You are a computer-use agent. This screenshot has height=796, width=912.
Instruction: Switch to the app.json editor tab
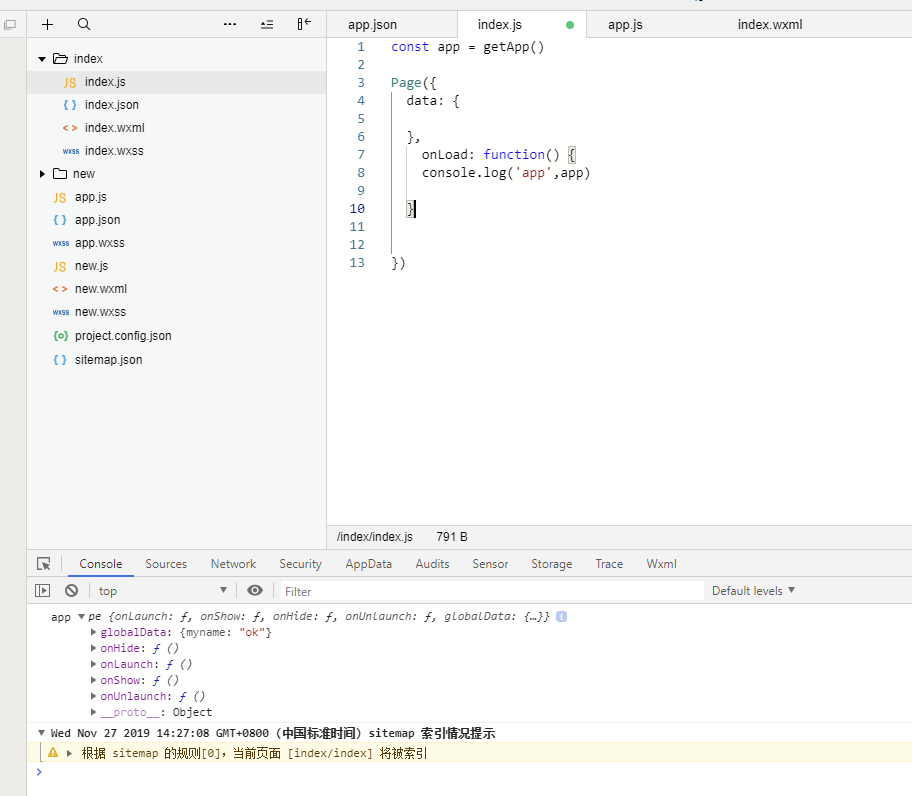click(x=373, y=25)
